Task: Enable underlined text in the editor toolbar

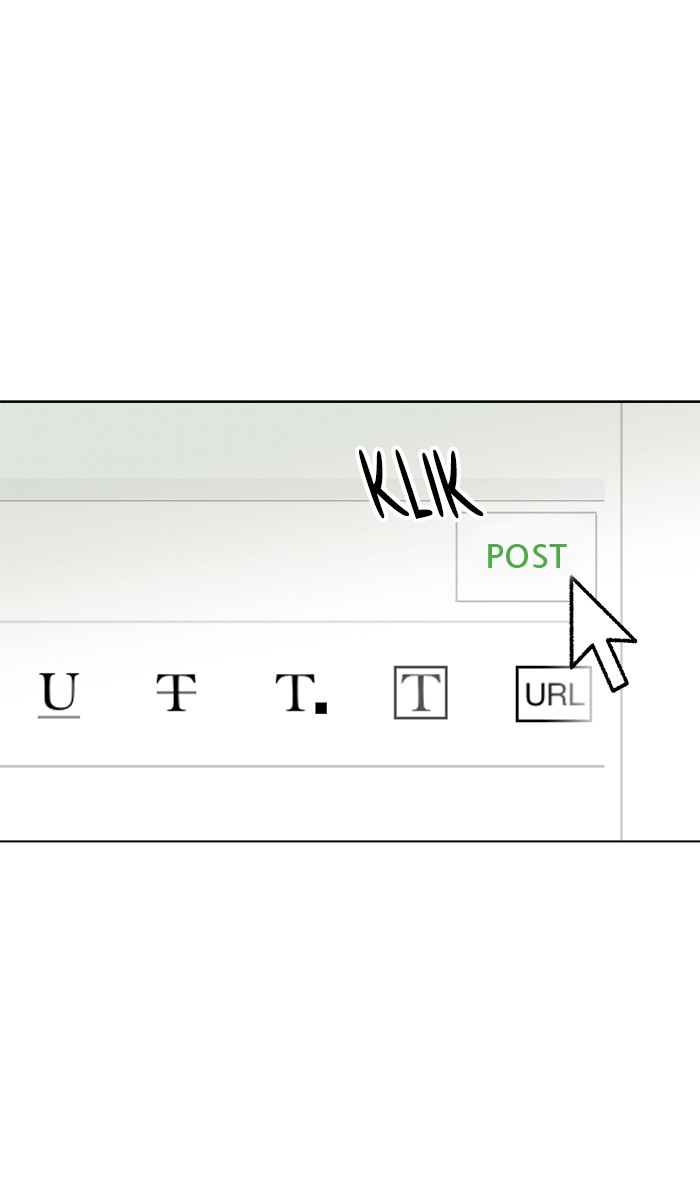Action: pyautogui.click(x=59, y=695)
